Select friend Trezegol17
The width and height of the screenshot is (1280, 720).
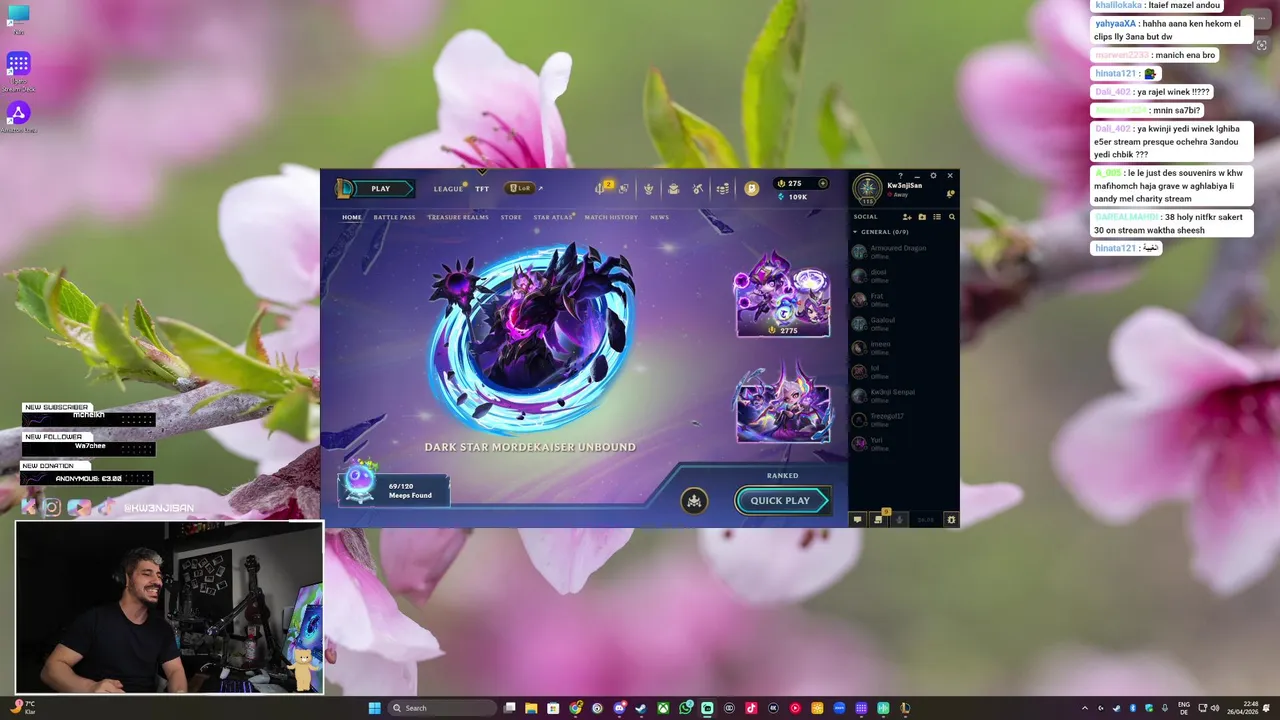coord(903,419)
